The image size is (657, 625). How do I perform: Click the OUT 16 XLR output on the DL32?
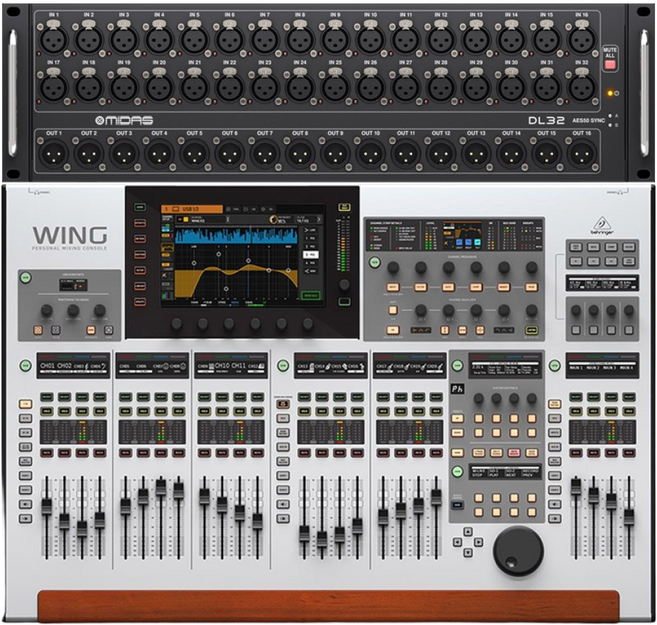click(x=582, y=153)
